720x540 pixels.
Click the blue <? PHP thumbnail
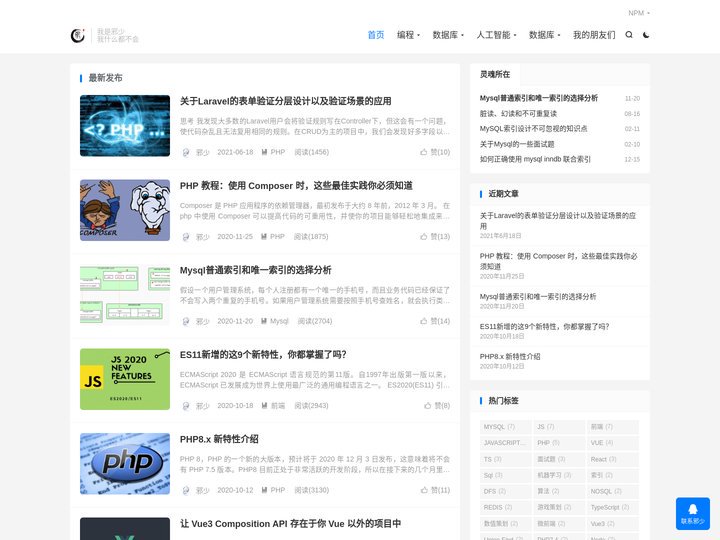tap(125, 126)
